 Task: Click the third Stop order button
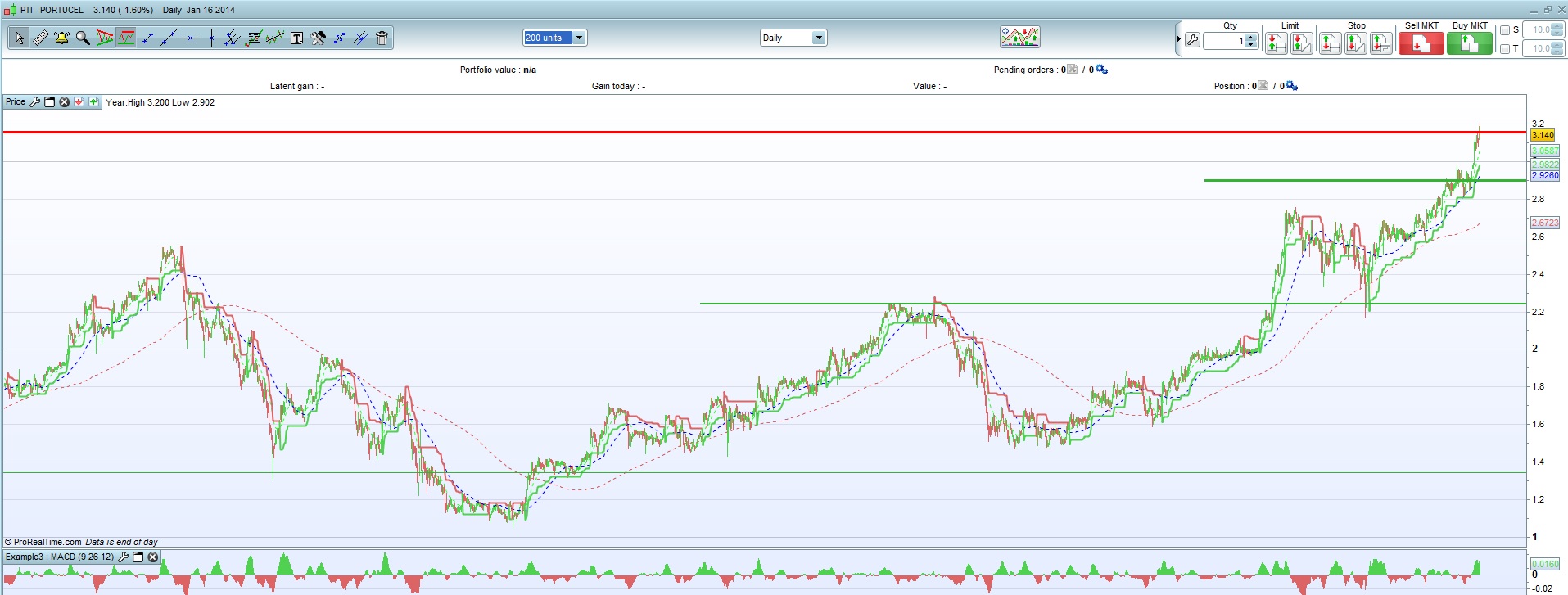(1381, 43)
